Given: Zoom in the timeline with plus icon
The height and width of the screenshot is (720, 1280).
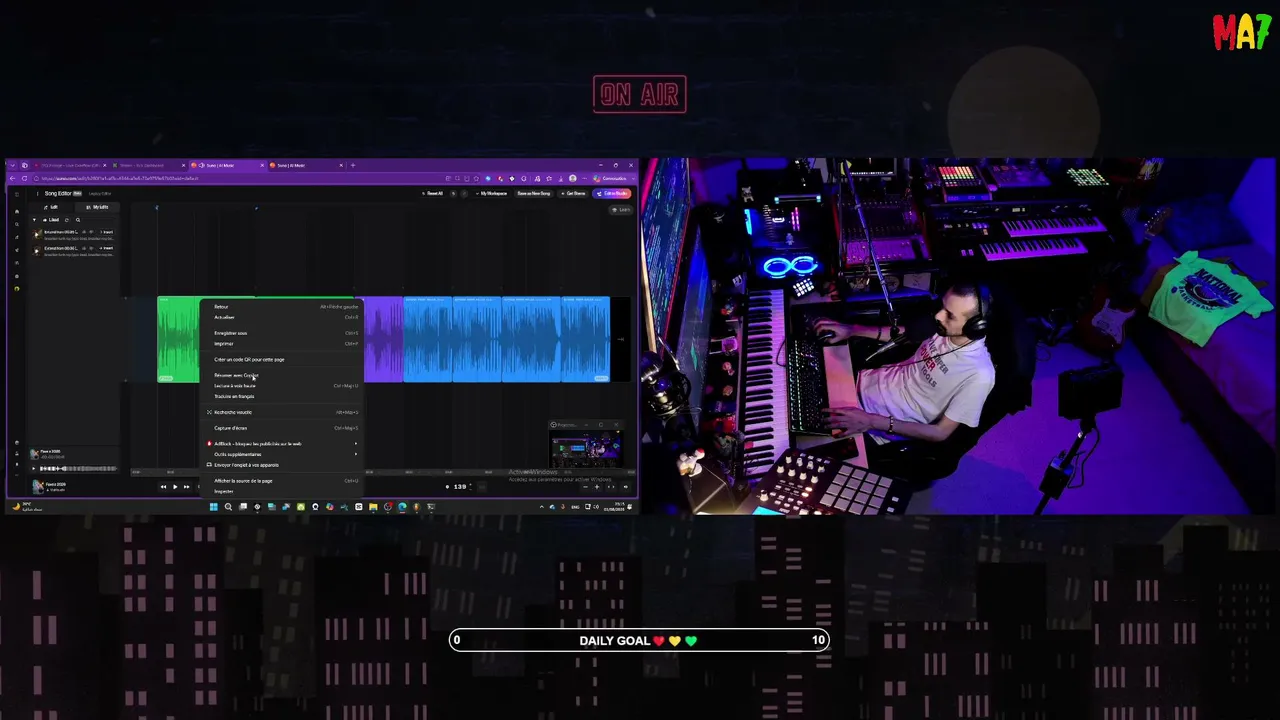Looking at the screenshot, I should [597, 487].
